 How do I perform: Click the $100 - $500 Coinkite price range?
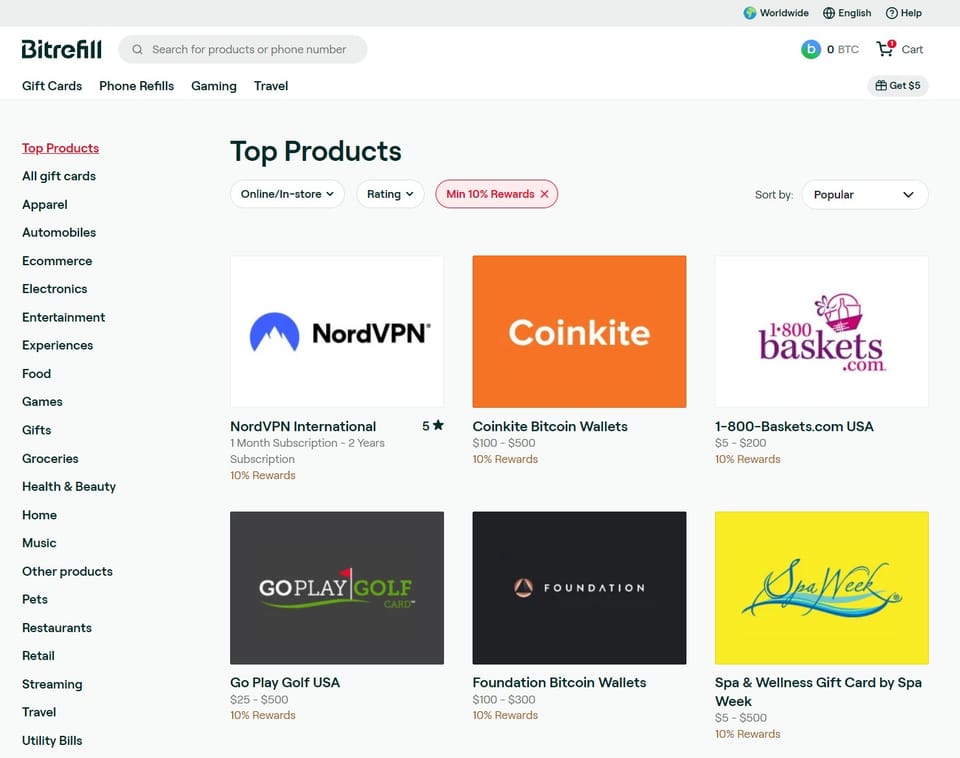point(504,443)
